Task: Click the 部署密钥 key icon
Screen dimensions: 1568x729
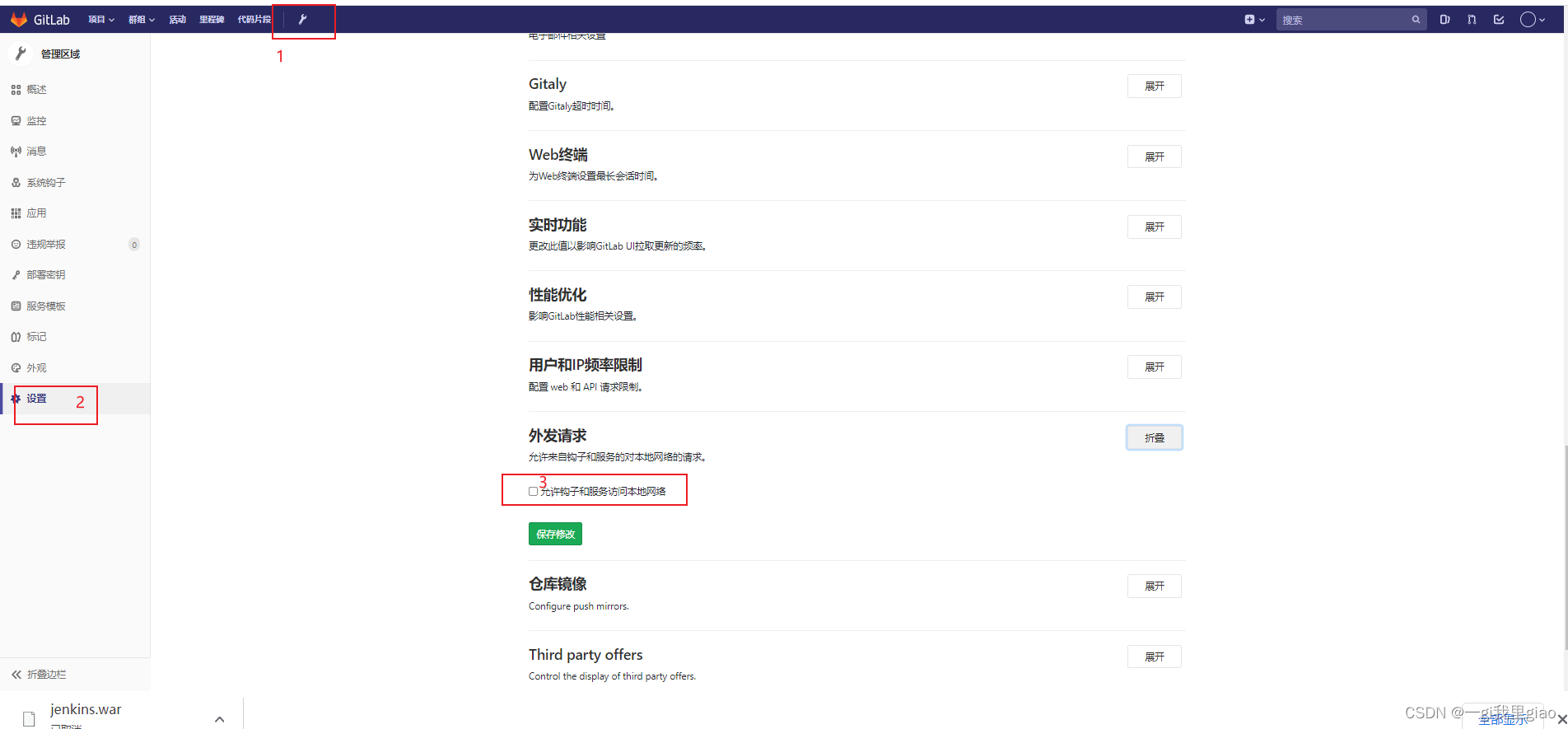Action: (16, 275)
